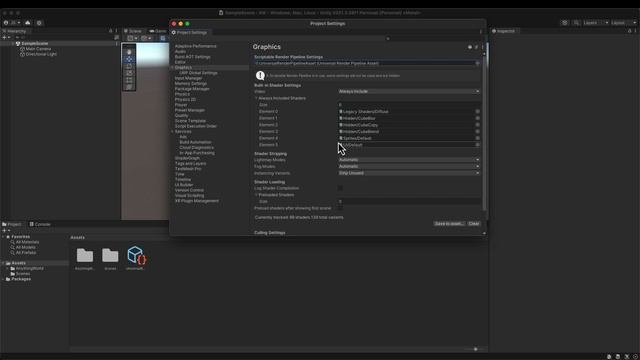
Task: Click the plus button in Hierarchy panel
Action: [4, 38]
